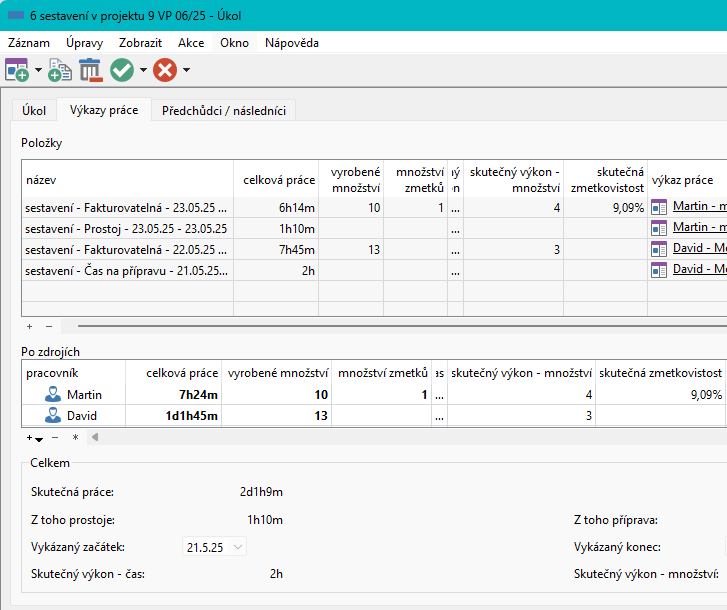Select row sestavení - Čas na přípravu
The image size is (727, 610).
126,271
